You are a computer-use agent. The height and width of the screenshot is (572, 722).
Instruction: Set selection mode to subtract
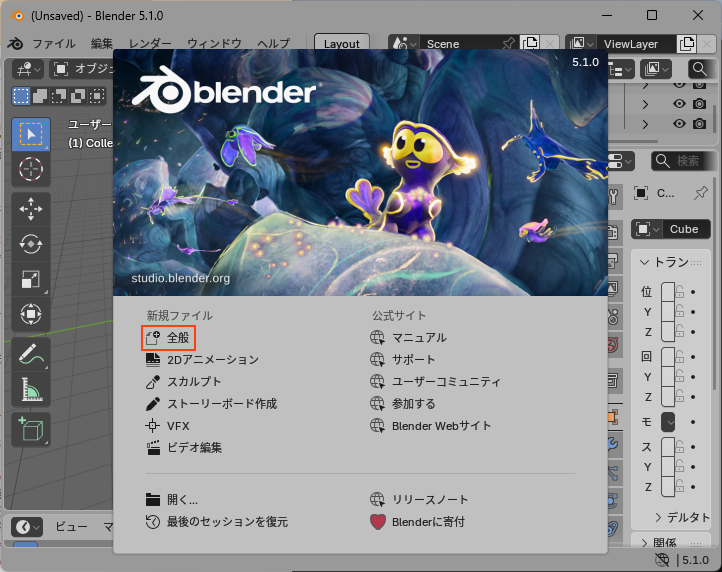point(59,96)
